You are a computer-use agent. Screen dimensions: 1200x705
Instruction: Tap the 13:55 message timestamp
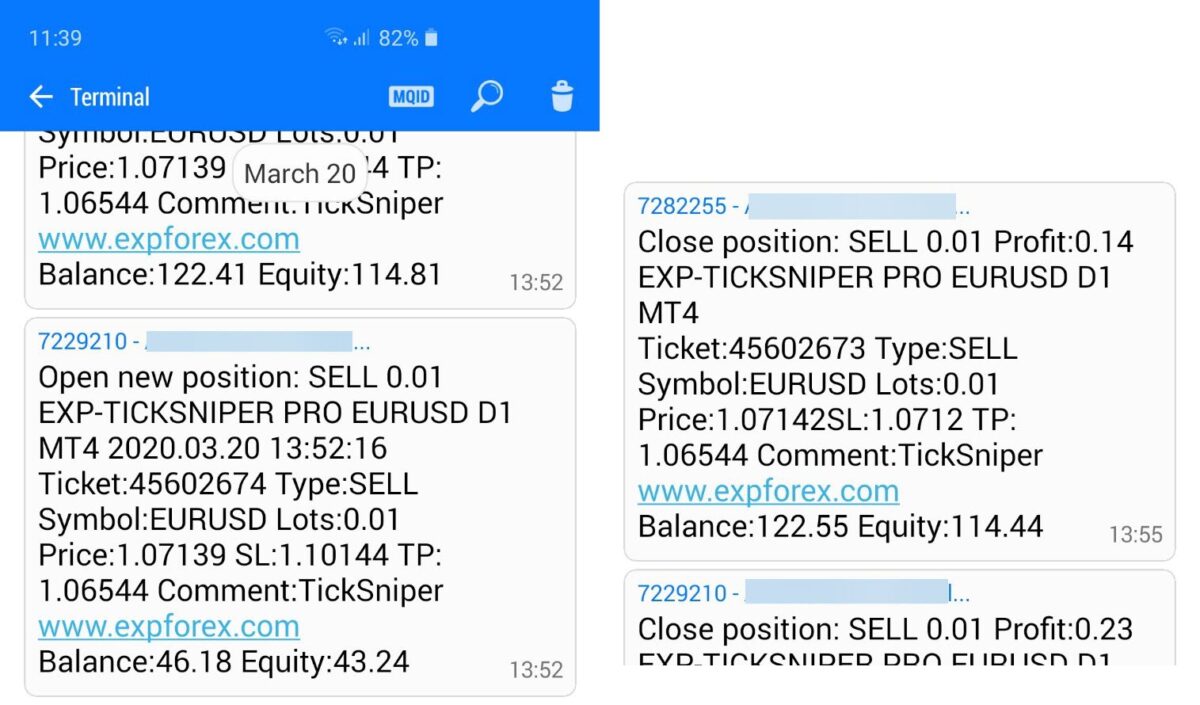pyautogui.click(x=1135, y=535)
